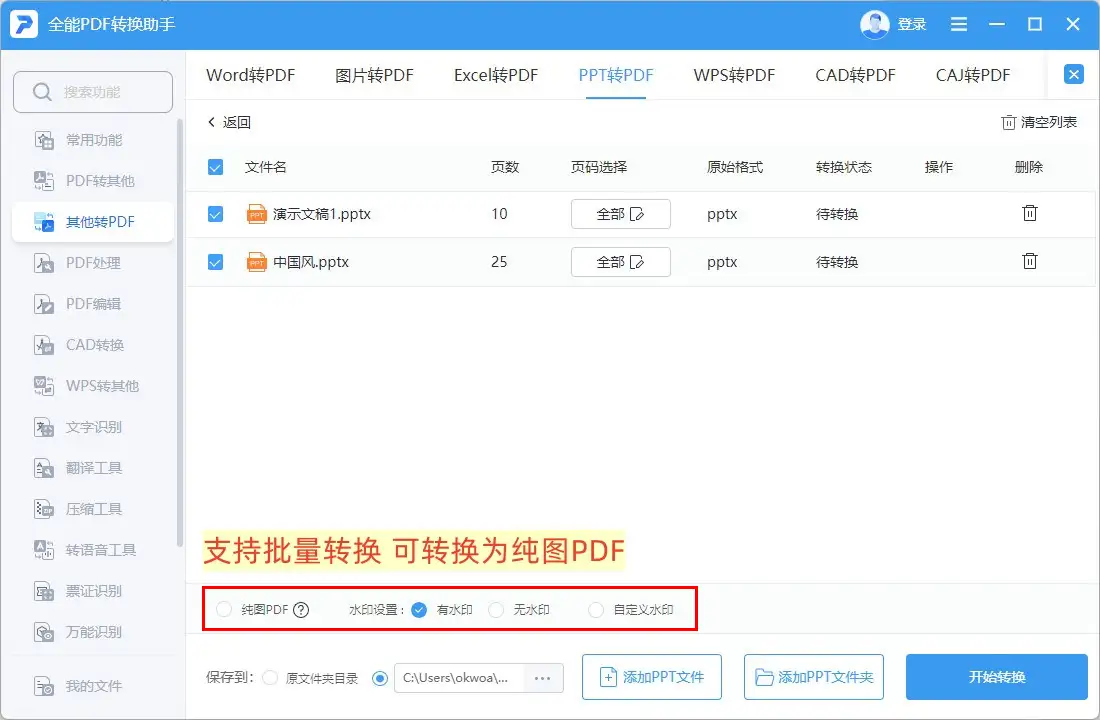Switch to the CAJ转PDF tab

pos(973,75)
